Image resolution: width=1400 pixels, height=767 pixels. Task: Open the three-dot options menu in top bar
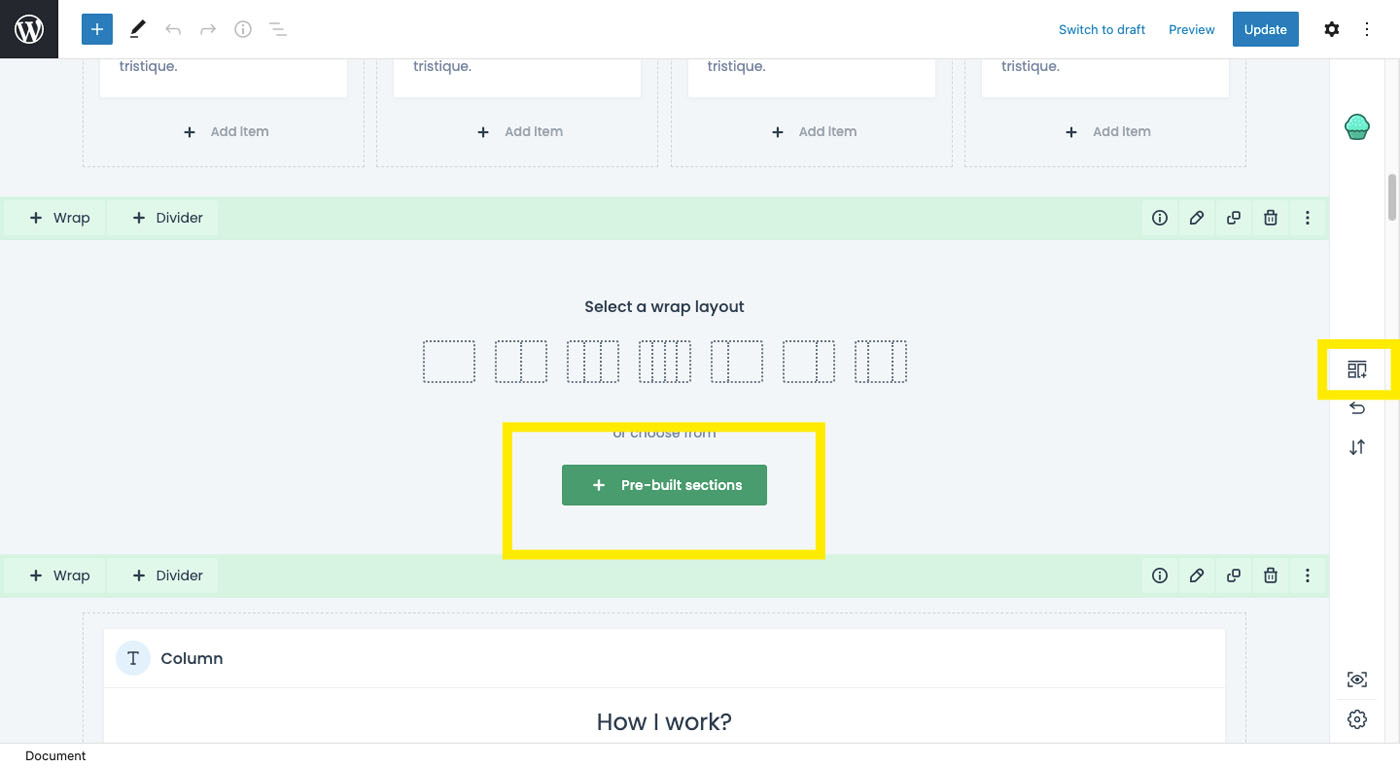coord(1367,29)
